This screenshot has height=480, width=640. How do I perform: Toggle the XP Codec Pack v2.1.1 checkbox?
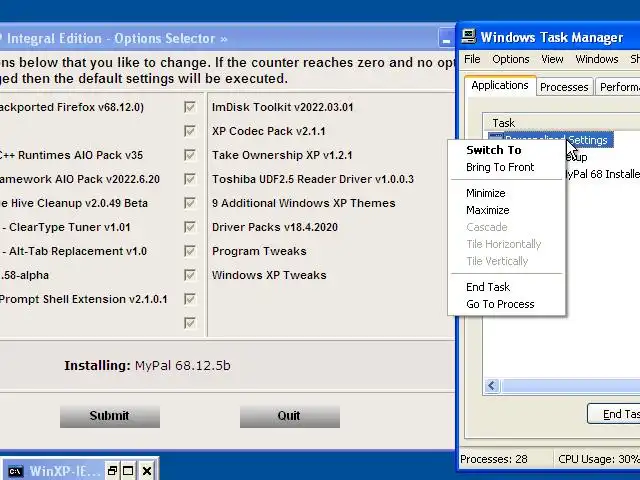click(189, 131)
